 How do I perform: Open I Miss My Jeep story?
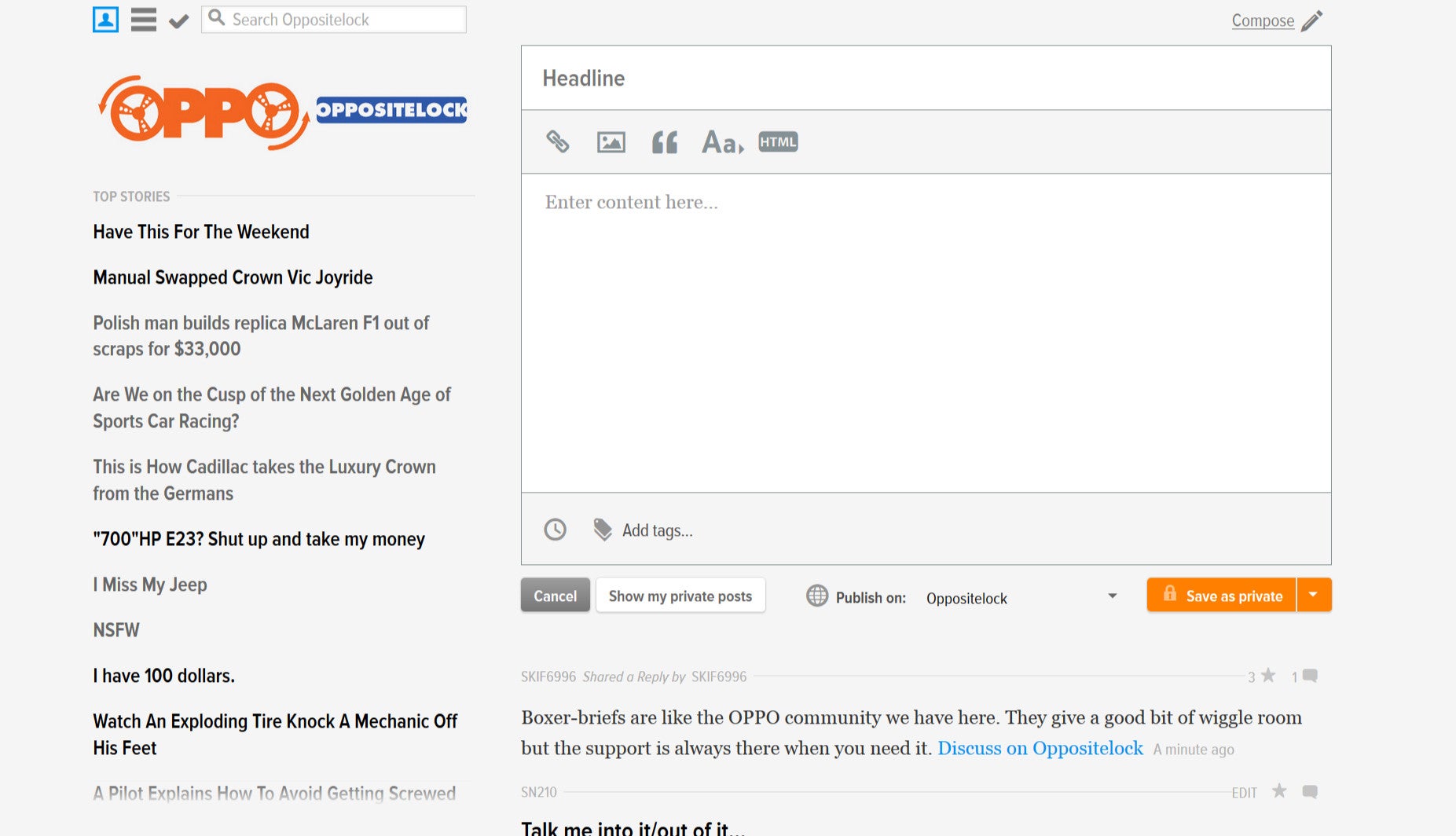[x=150, y=585]
